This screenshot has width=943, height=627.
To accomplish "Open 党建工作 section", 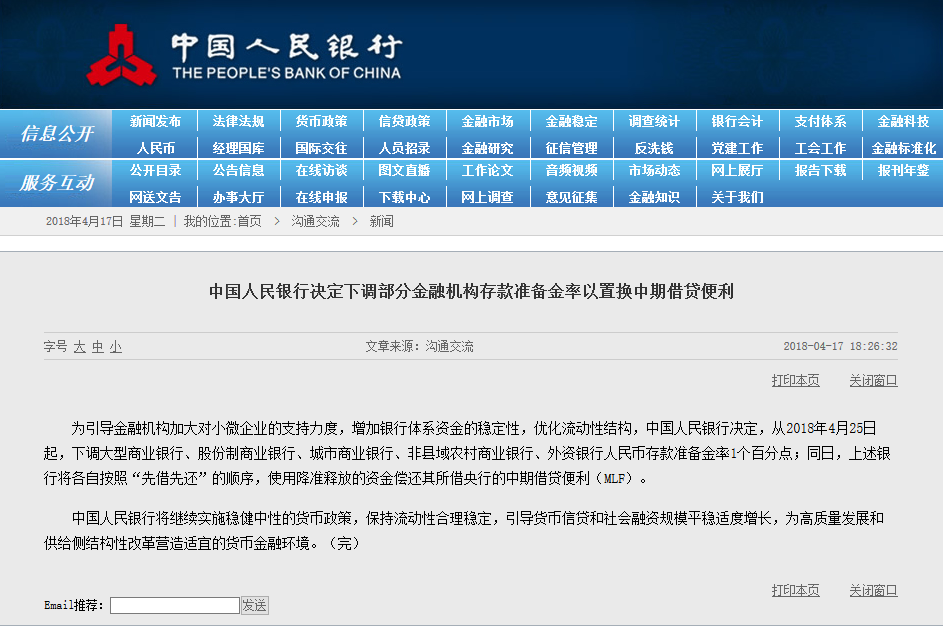I will (x=737, y=148).
